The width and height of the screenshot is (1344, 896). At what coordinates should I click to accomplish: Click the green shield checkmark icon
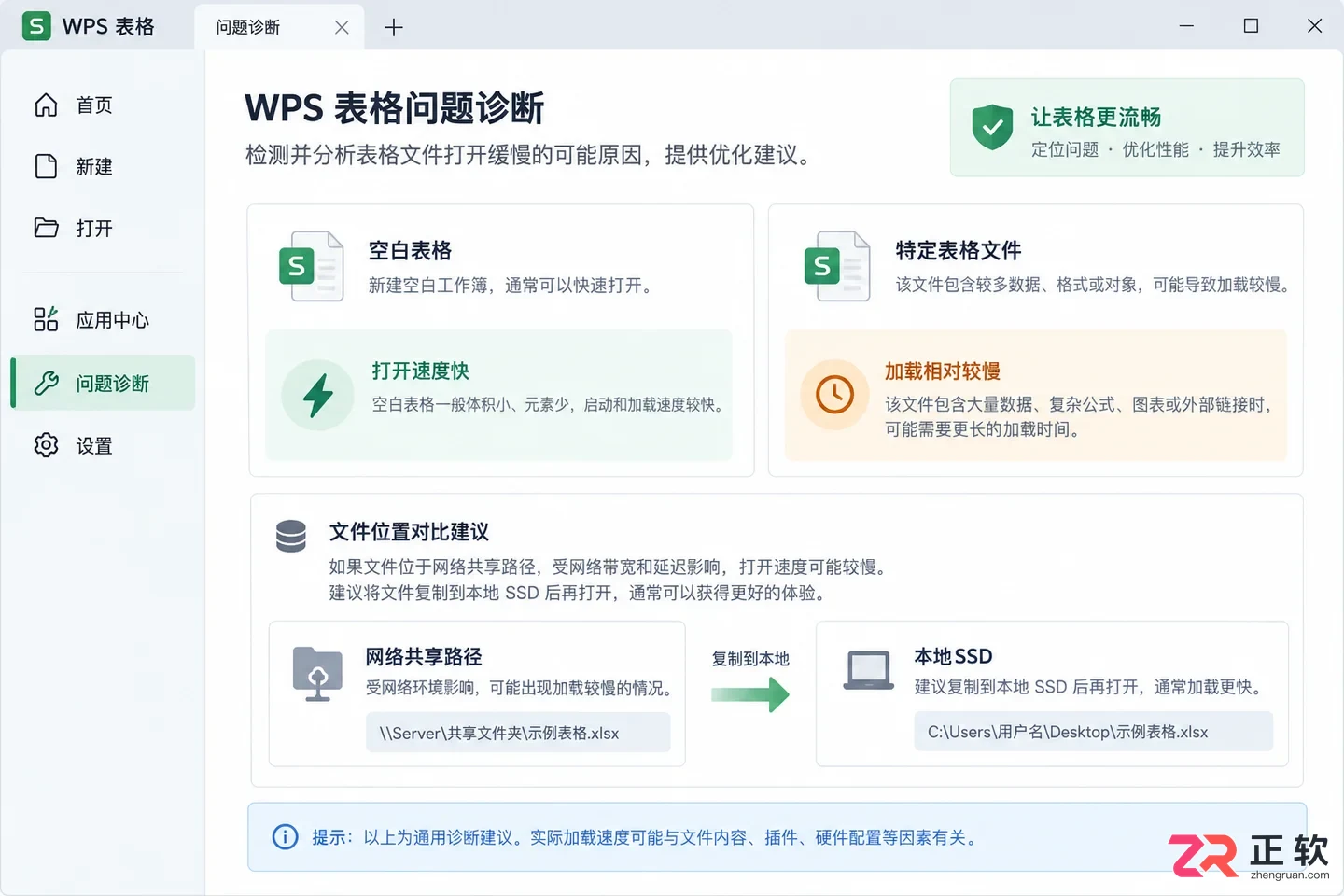pyautogui.click(x=992, y=127)
